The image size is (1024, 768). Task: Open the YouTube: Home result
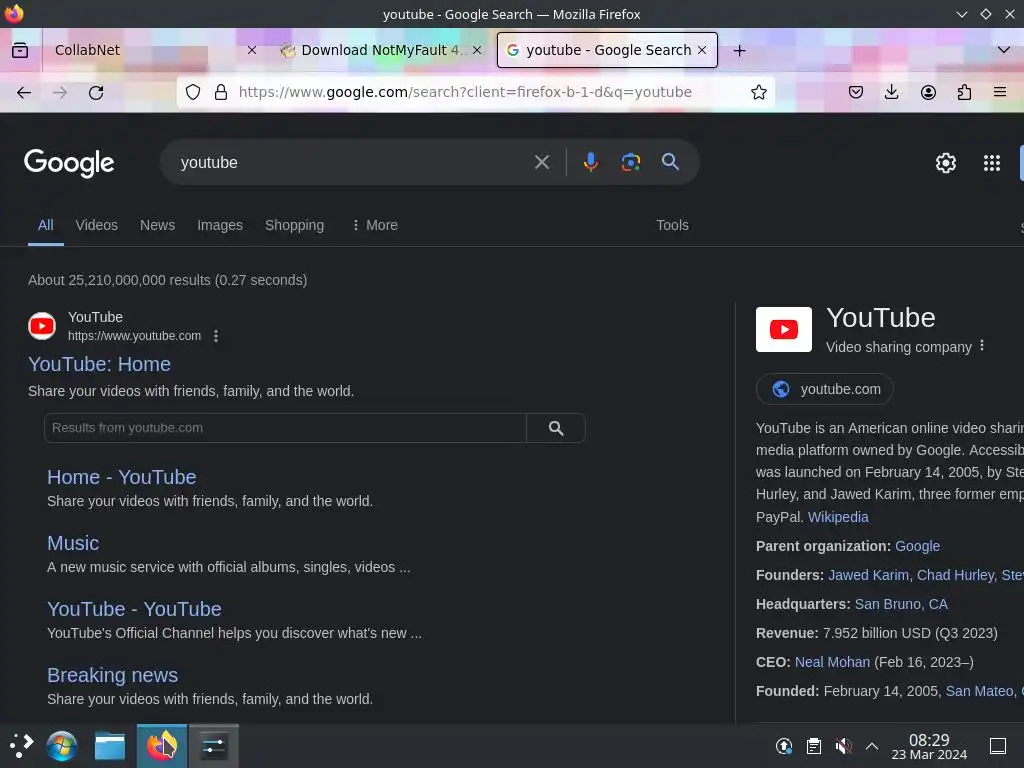coord(99,364)
